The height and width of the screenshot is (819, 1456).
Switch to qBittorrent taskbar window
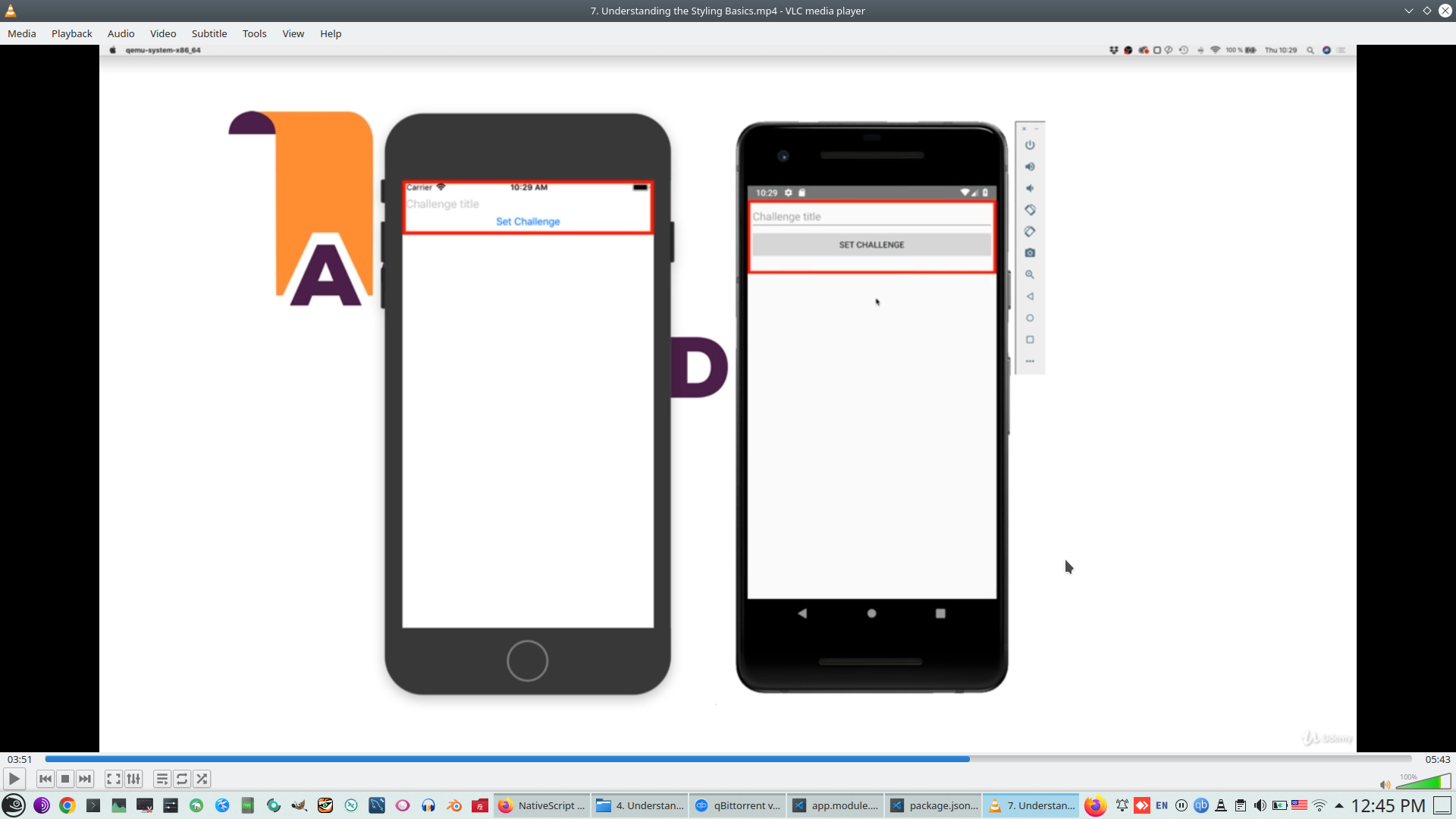point(738,805)
